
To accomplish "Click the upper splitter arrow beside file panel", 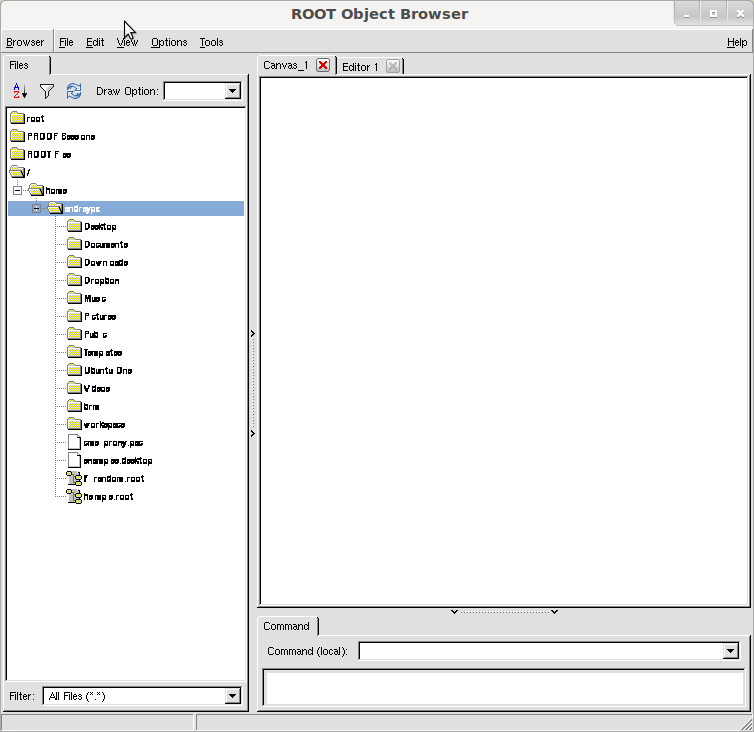I will pyautogui.click(x=252, y=333).
